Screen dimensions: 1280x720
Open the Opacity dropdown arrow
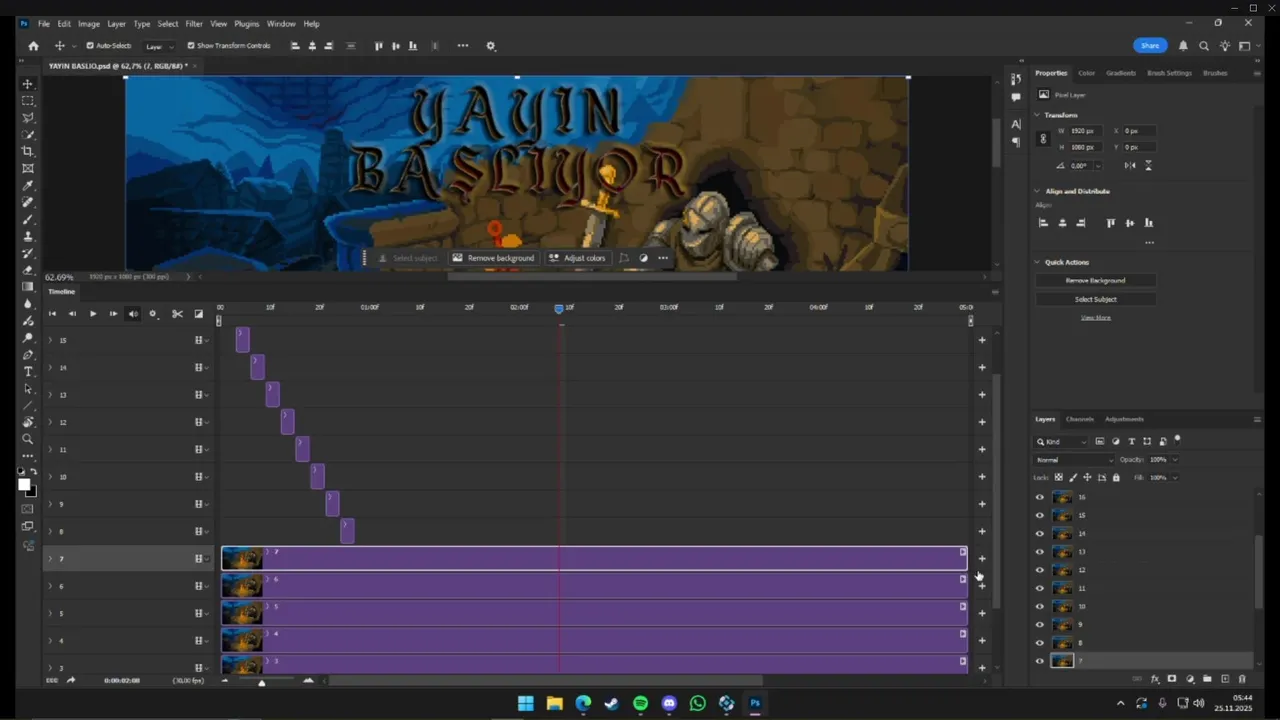pyautogui.click(x=1175, y=460)
